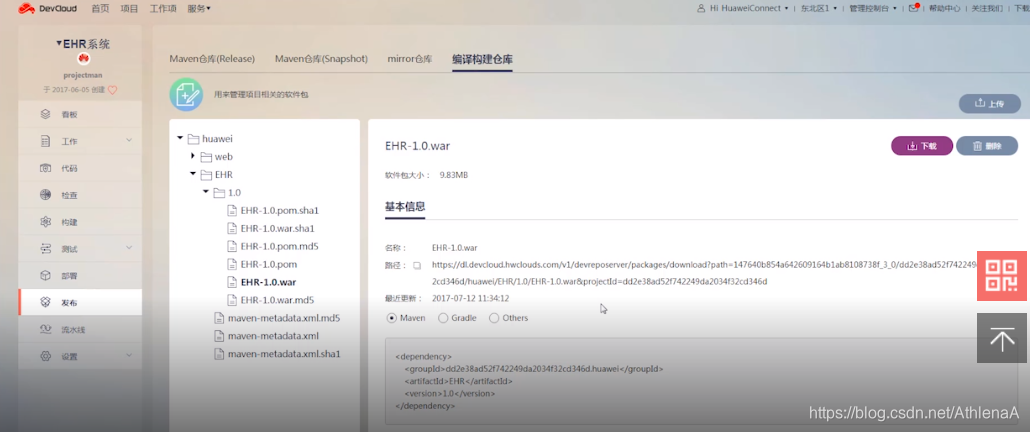Open 项目 in top menu
This screenshot has height=432, width=1030.
(x=129, y=9)
